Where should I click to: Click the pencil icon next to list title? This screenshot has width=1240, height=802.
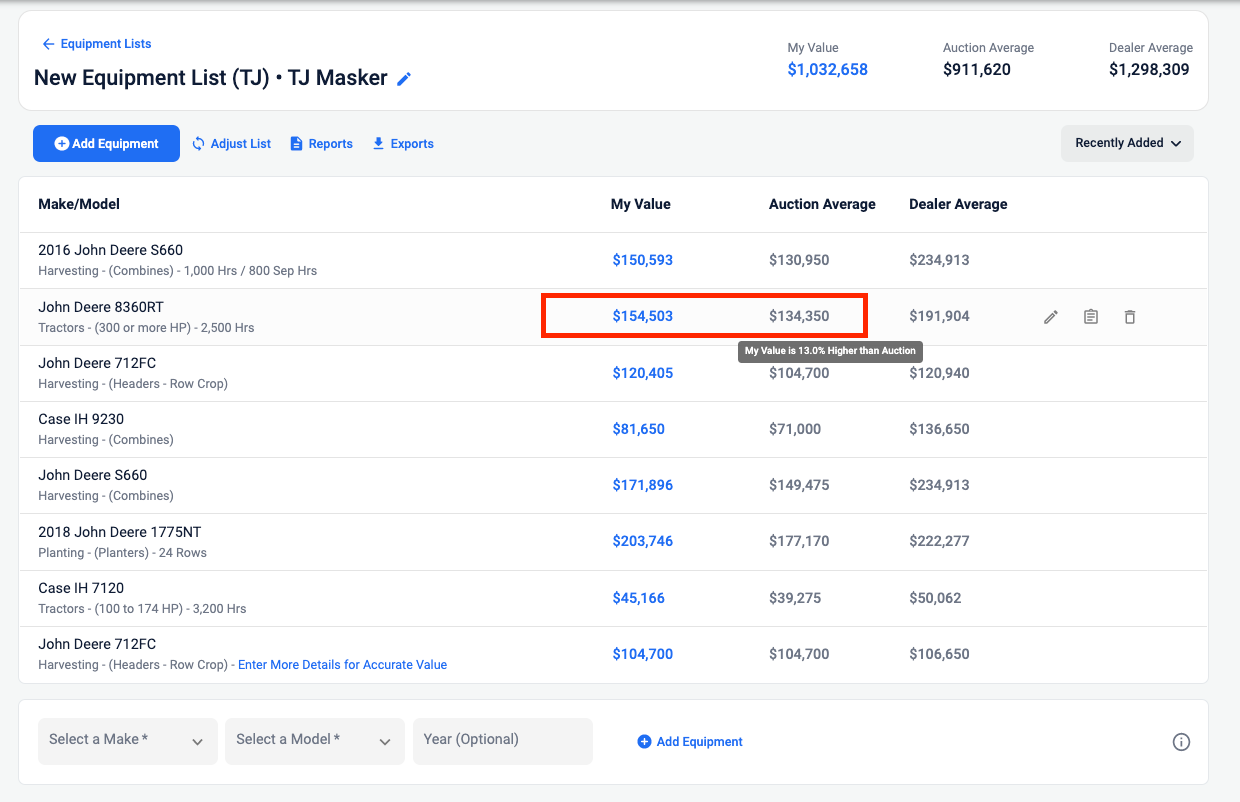404,79
